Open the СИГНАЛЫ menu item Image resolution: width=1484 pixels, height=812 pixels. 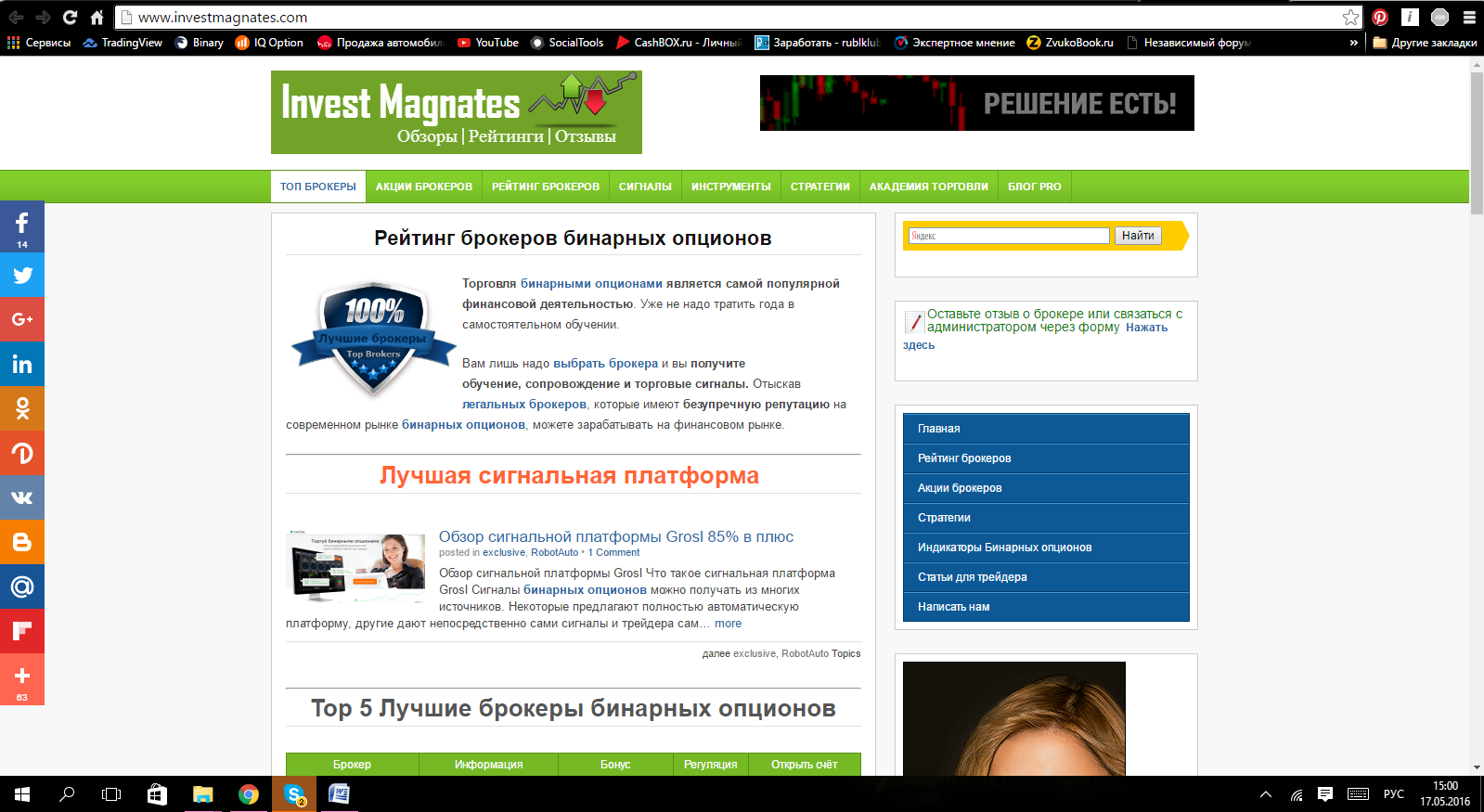645,187
